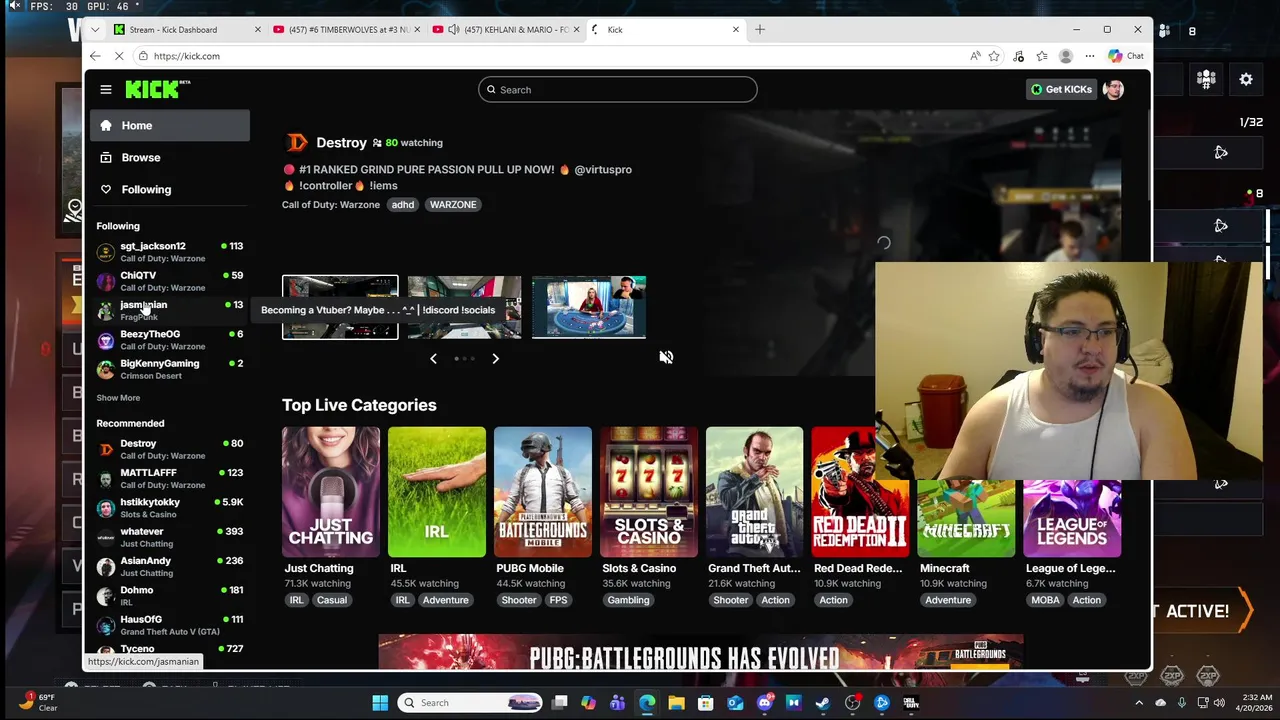Open the Destroy channel name in the featured stream

point(341,143)
